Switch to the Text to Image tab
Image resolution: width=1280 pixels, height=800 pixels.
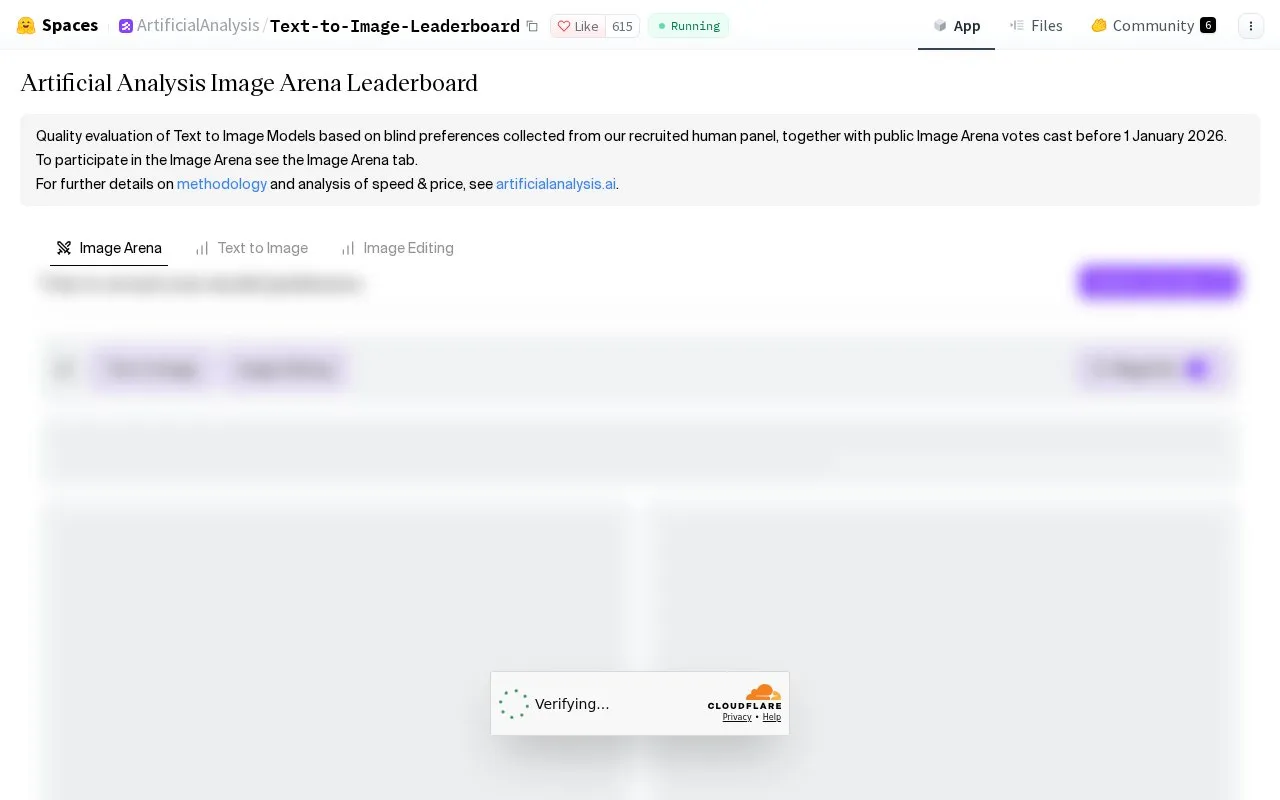pyautogui.click(x=251, y=248)
